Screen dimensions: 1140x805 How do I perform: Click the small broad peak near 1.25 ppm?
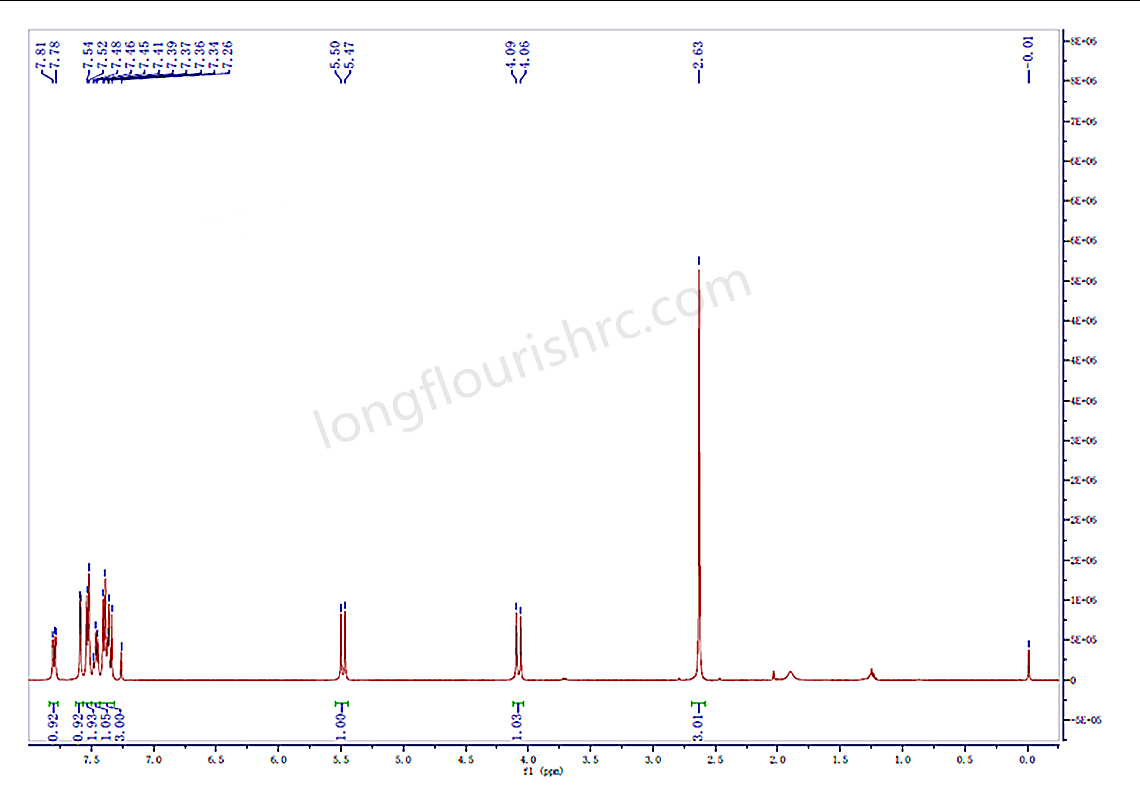[872, 673]
